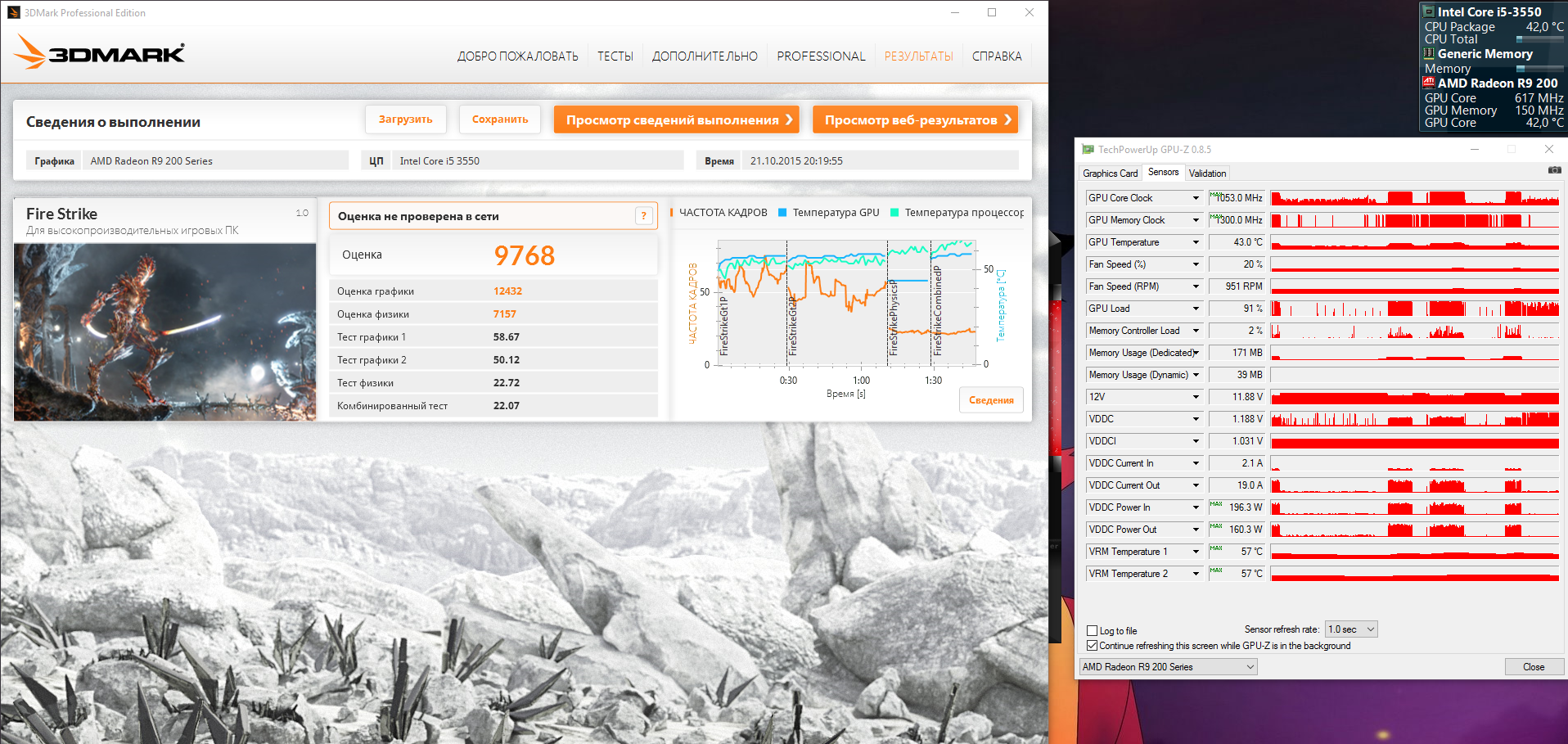Click the Тест графики 1 value 58.67
Image resolution: width=1568 pixels, height=744 pixels.
(507, 337)
